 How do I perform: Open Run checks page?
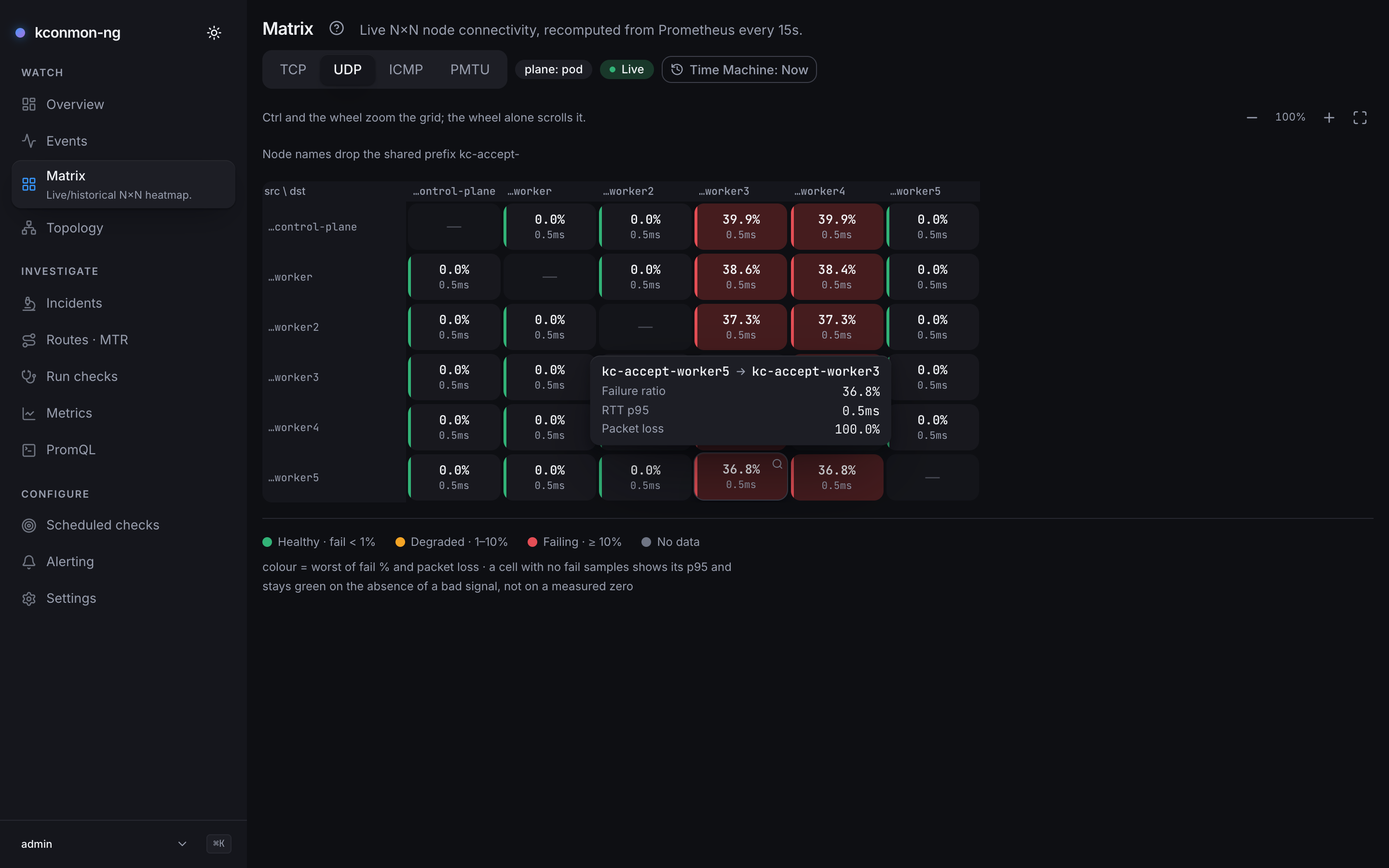(123, 377)
